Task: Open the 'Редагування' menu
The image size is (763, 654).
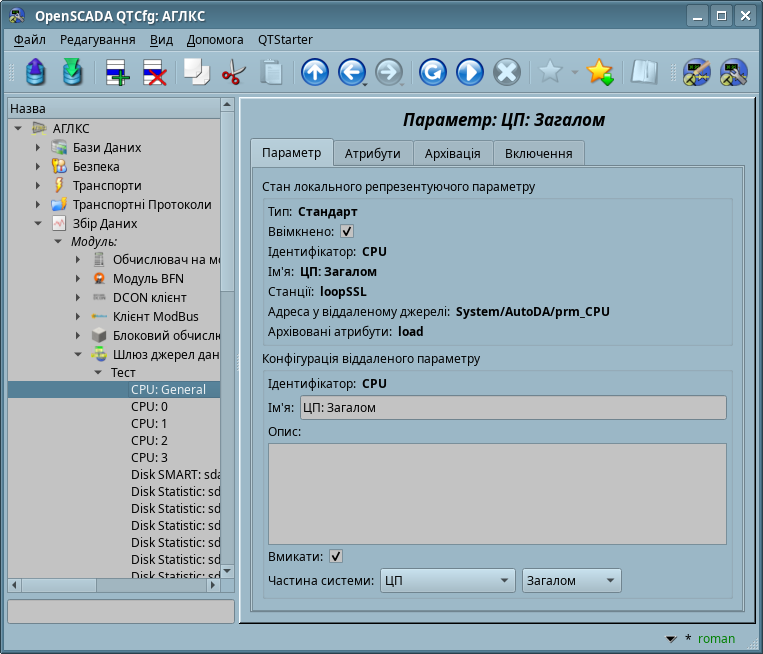Action: pos(97,39)
